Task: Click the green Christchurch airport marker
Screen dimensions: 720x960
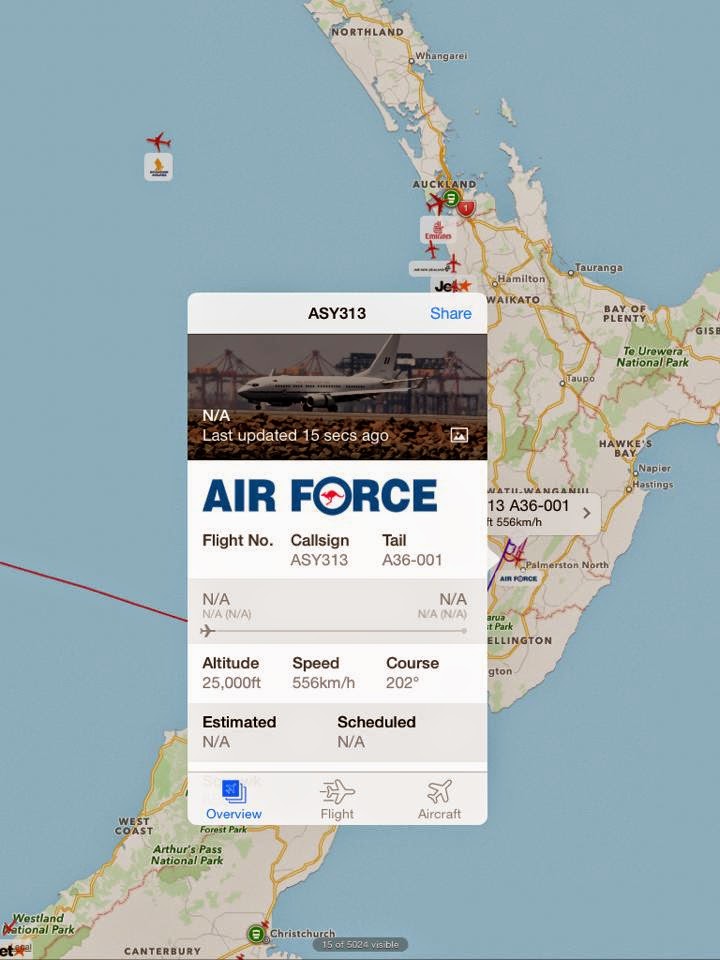Action: [257, 934]
